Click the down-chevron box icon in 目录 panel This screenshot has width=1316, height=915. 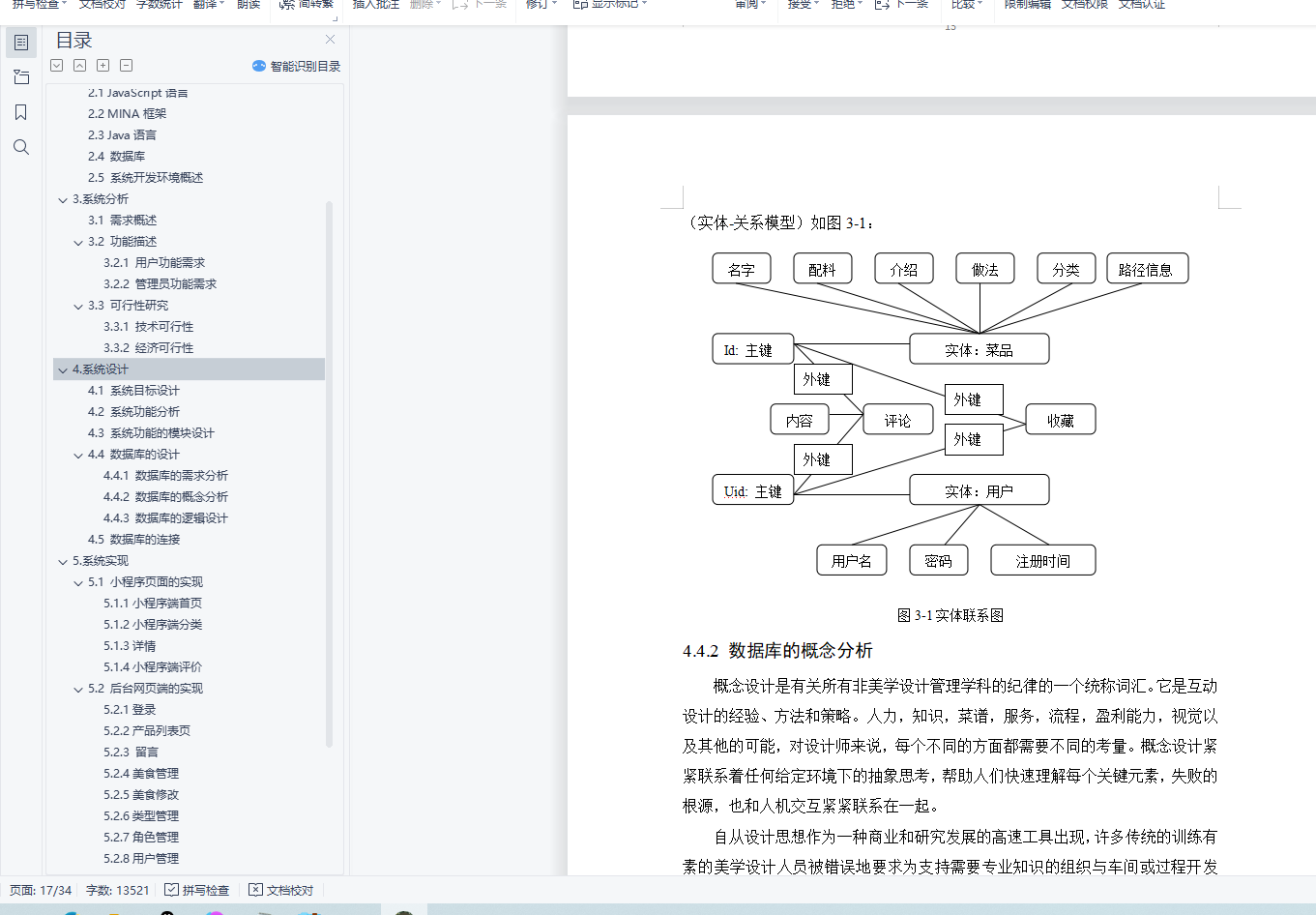tap(57, 66)
